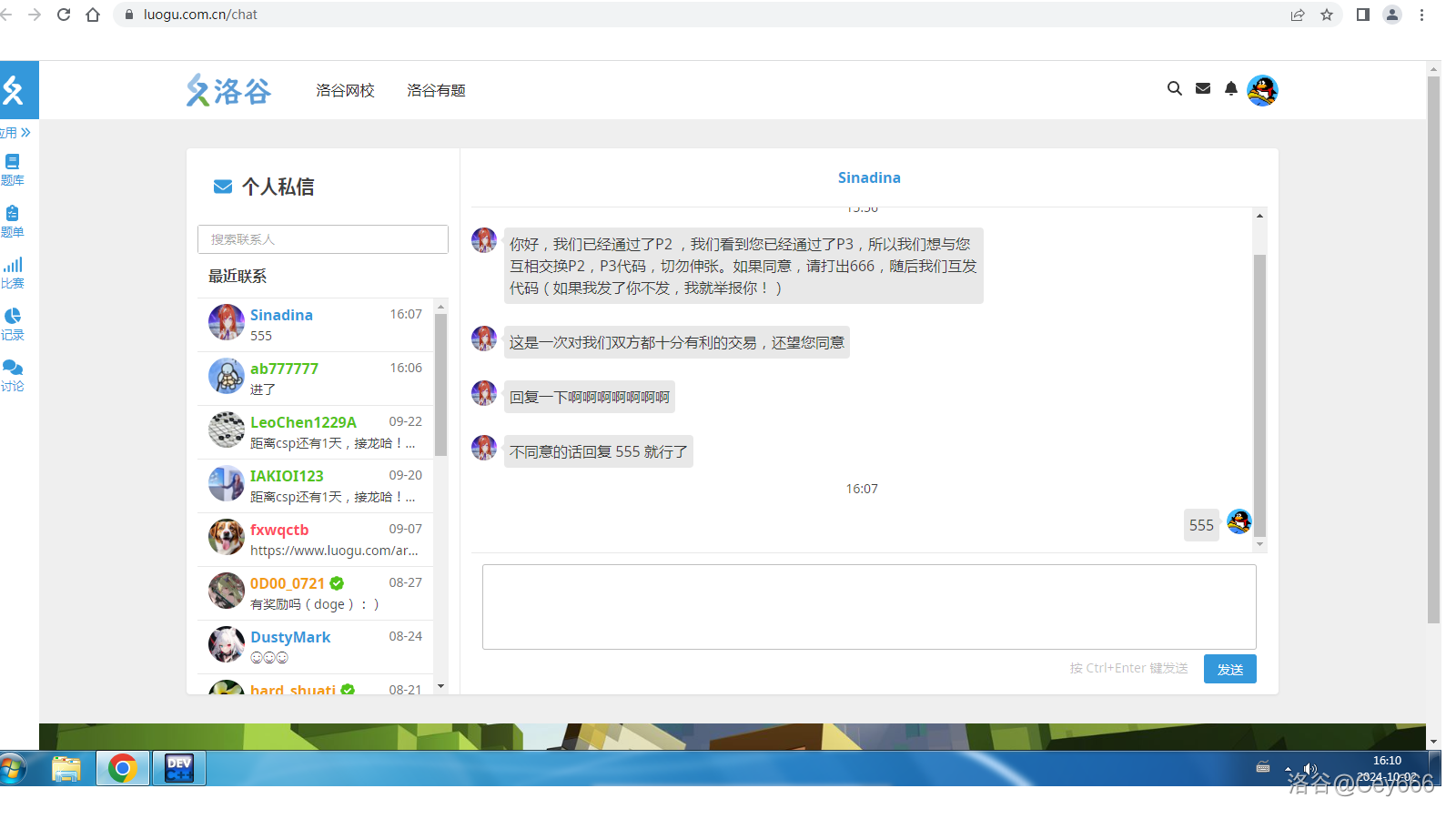The width and height of the screenshot is (1456, 819).
Task: Click the search magnifier icon in header
Action: 1175,88
